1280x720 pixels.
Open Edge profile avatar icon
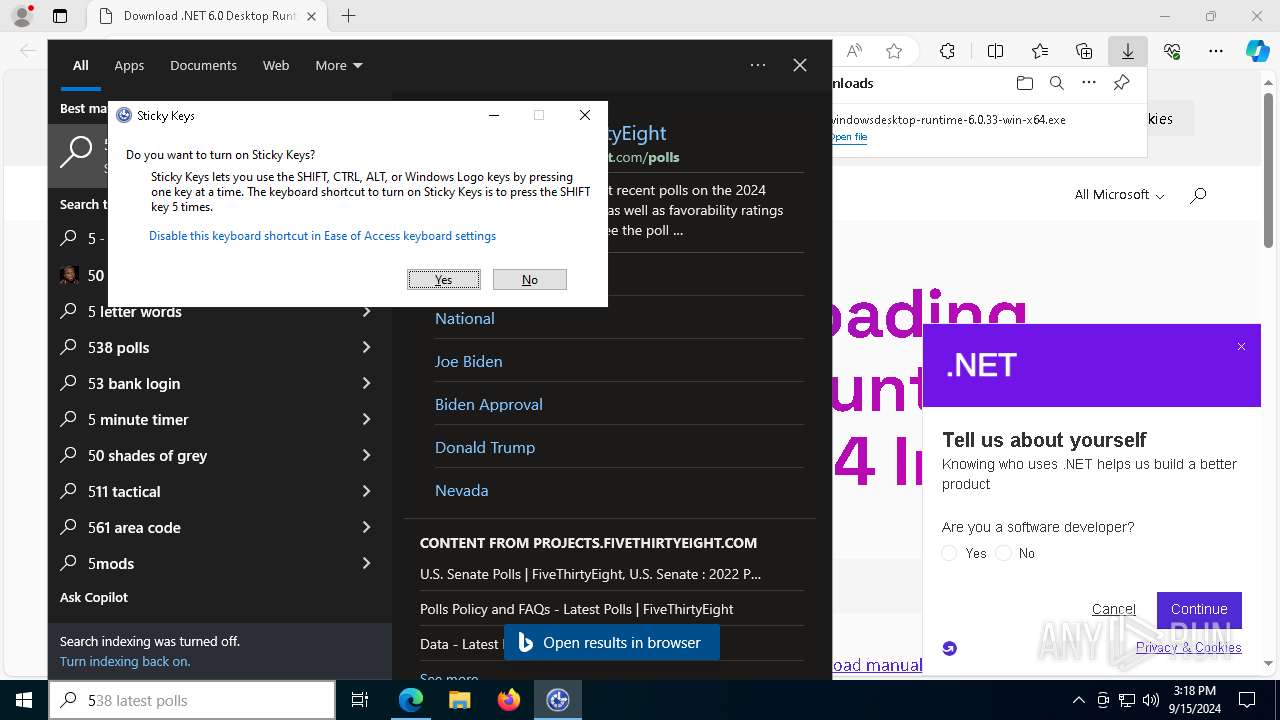pyautogui.click(x=21, y=16)
